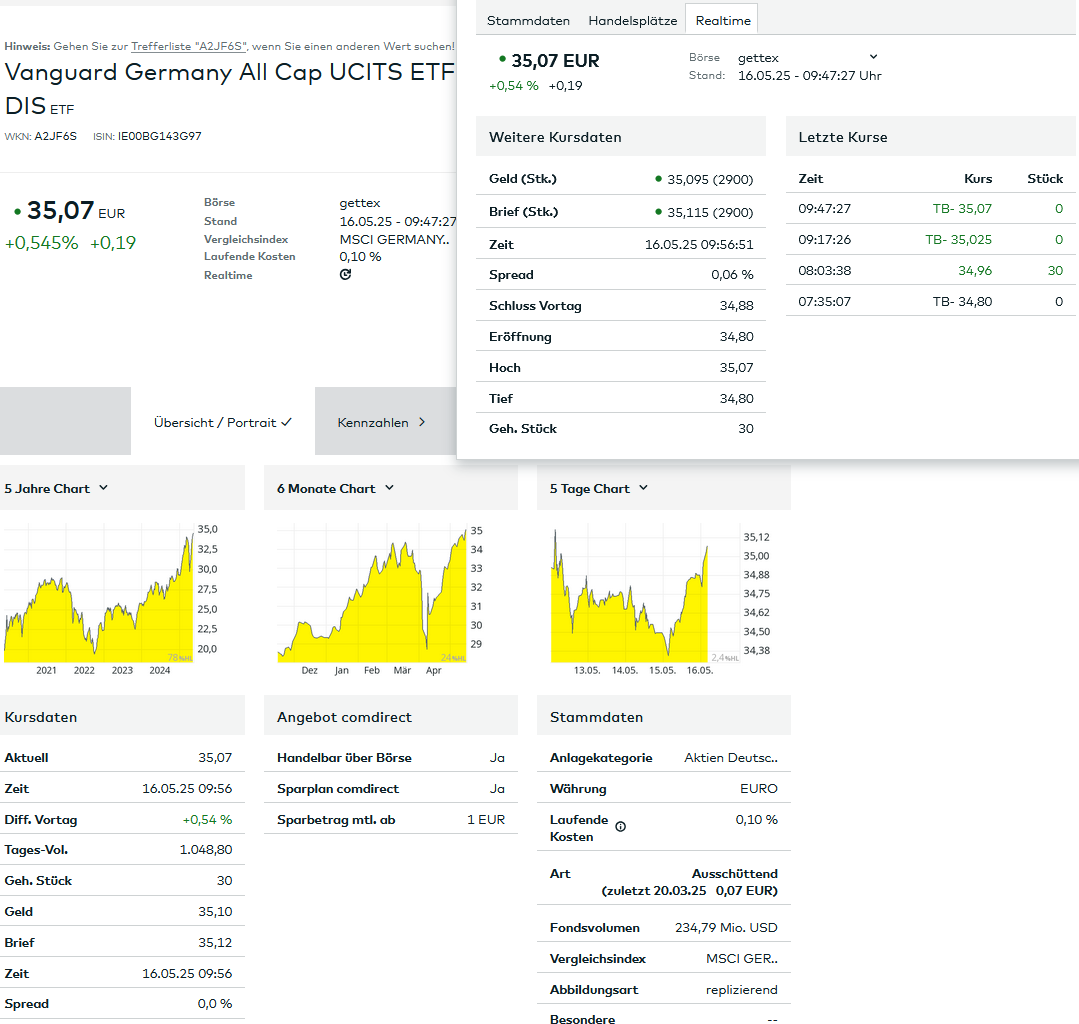Click the WKN value A2JF6S

pos(56,136)
